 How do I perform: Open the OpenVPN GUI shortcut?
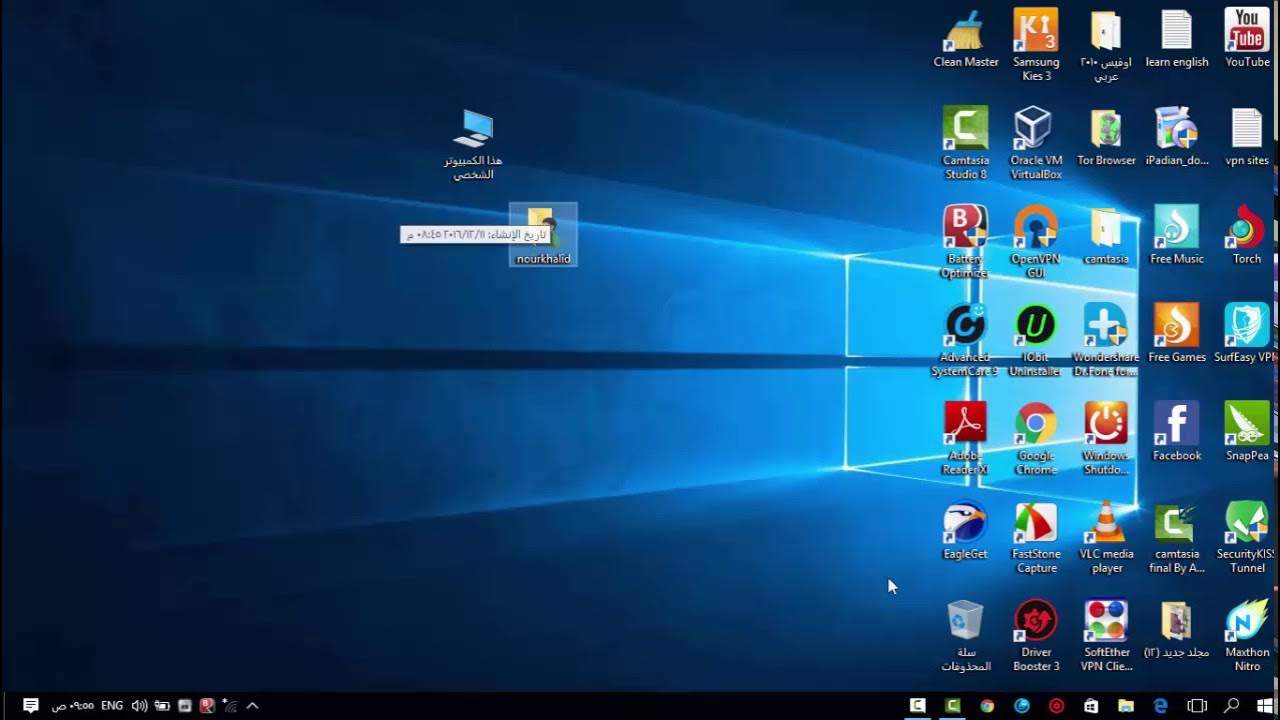point(1036,241)
